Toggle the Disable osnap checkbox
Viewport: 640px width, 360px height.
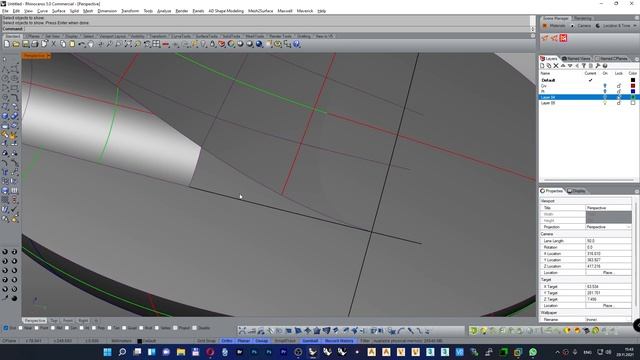pyautogui.click(x=195, y=328)
